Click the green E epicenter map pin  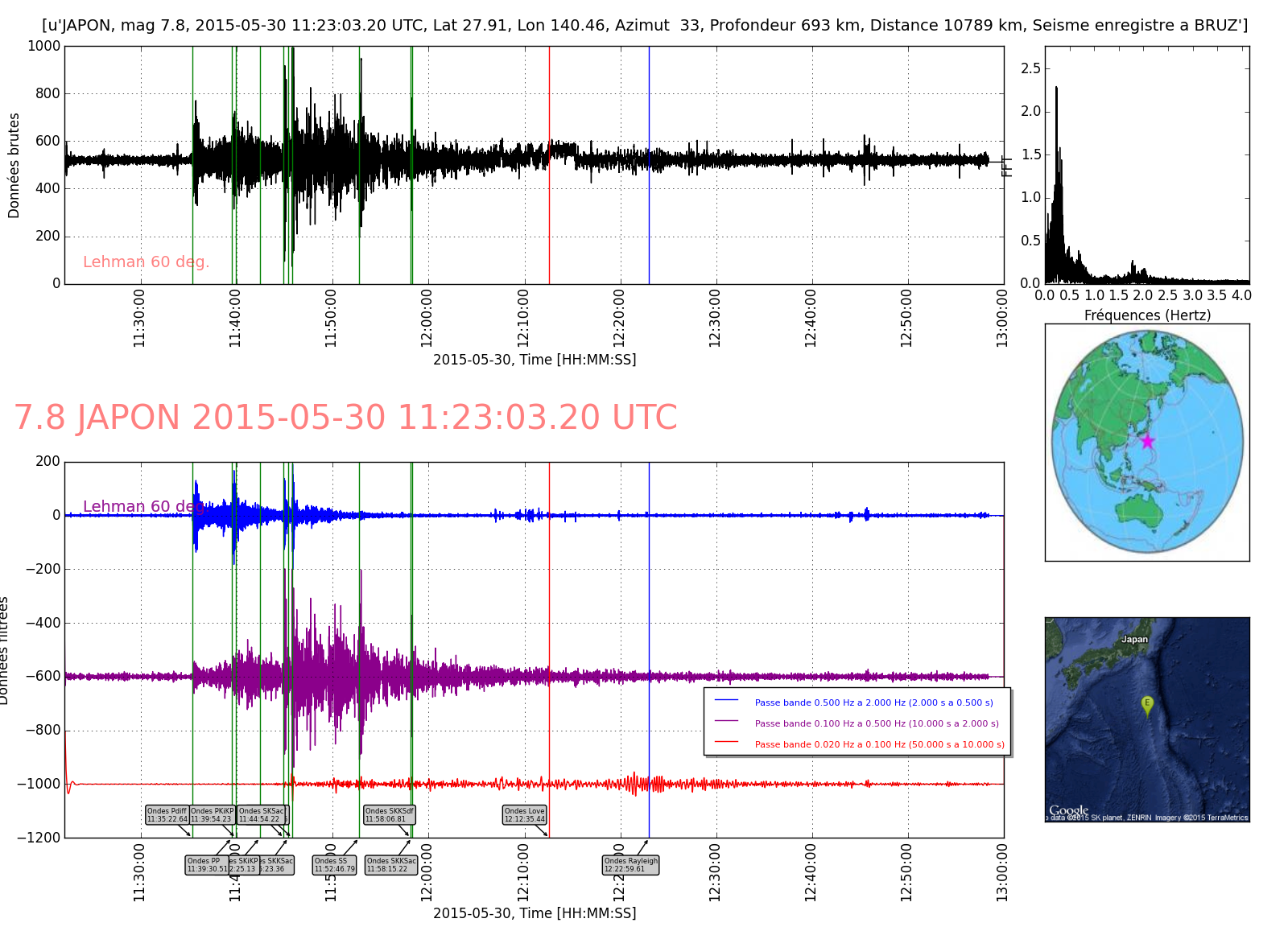click(x=1147, y=704)
